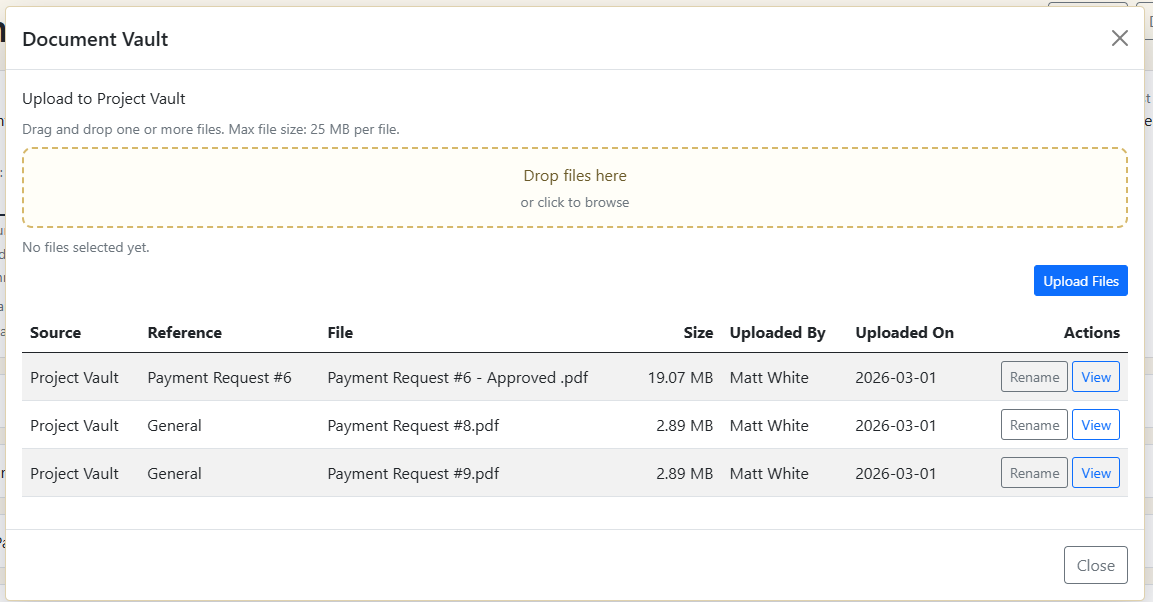Click the Source column header
The width and height of the screenshot is (1153, 602).
click(x=55, y=333)
